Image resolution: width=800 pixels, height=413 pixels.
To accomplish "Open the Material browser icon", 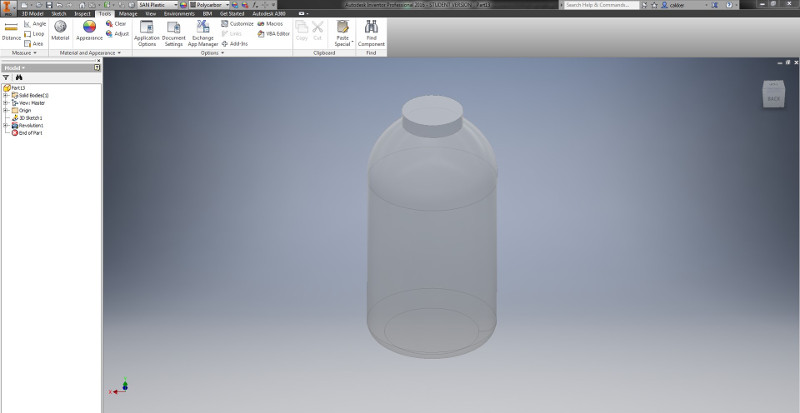I will pyautogui.click(x=60, y=31).
